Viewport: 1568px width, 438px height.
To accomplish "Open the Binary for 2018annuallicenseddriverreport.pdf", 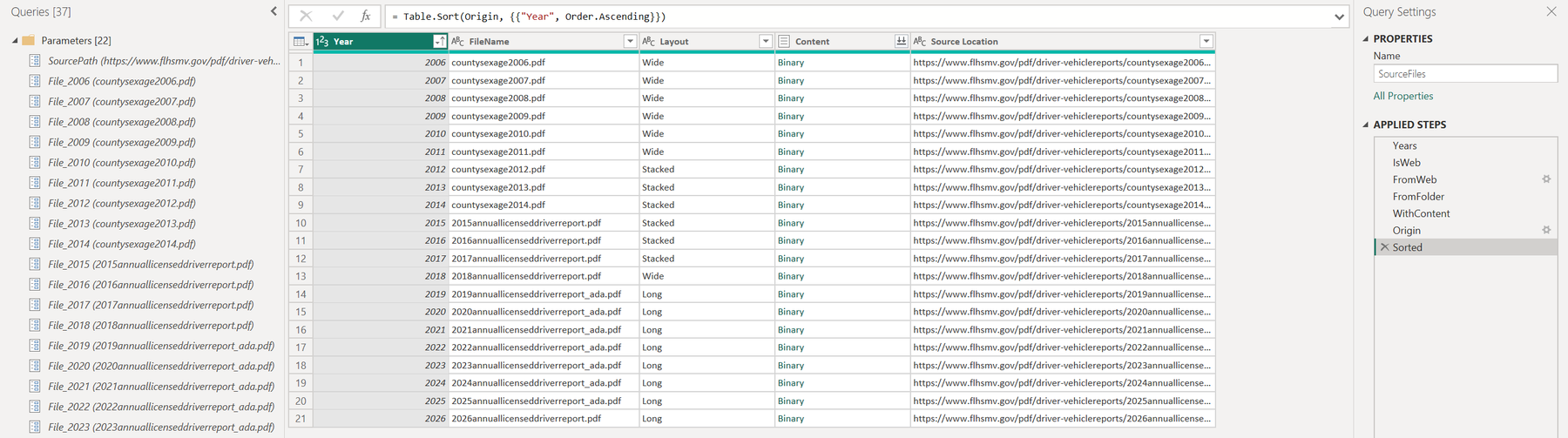I will (791, 276).
